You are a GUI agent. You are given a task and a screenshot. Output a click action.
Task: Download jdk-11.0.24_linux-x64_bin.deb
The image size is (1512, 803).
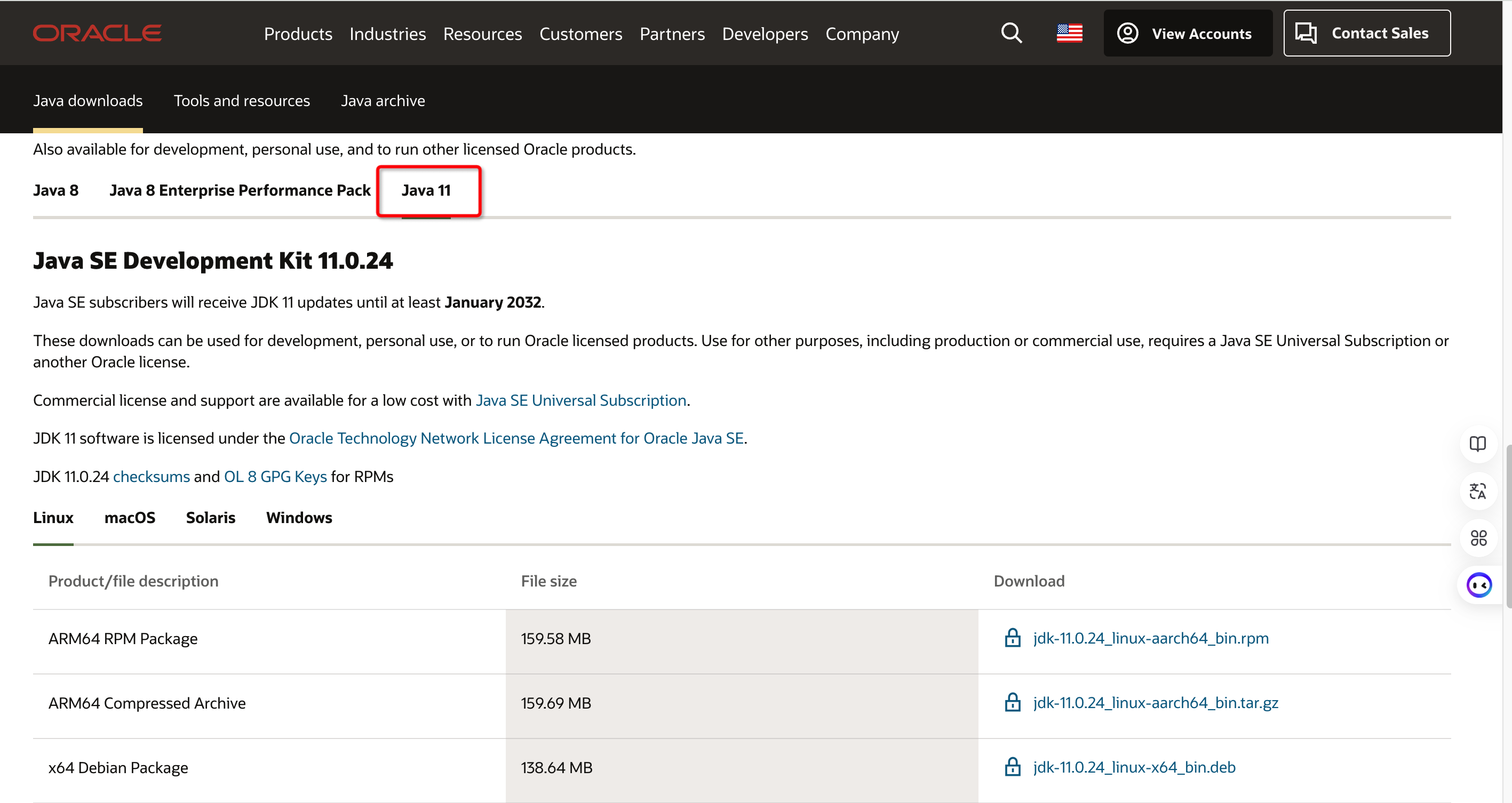tap(1135, 767)
